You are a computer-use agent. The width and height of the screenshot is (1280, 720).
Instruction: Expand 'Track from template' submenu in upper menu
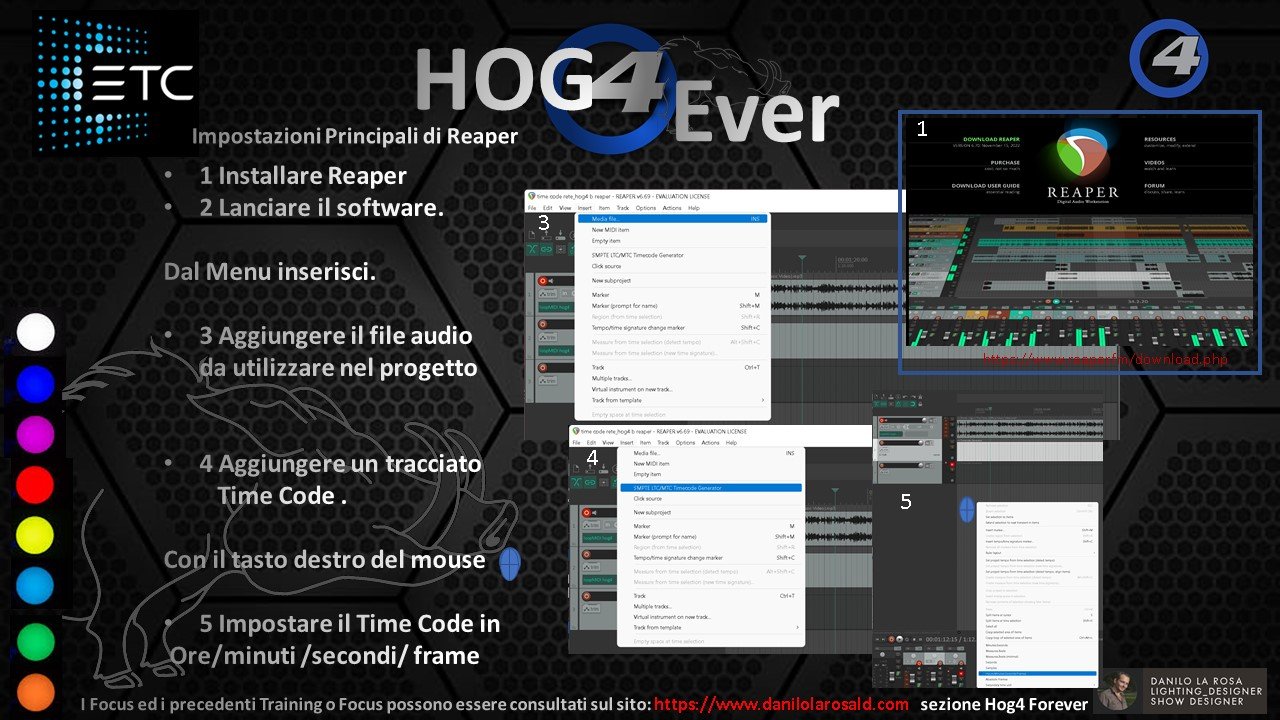[673, 400]
